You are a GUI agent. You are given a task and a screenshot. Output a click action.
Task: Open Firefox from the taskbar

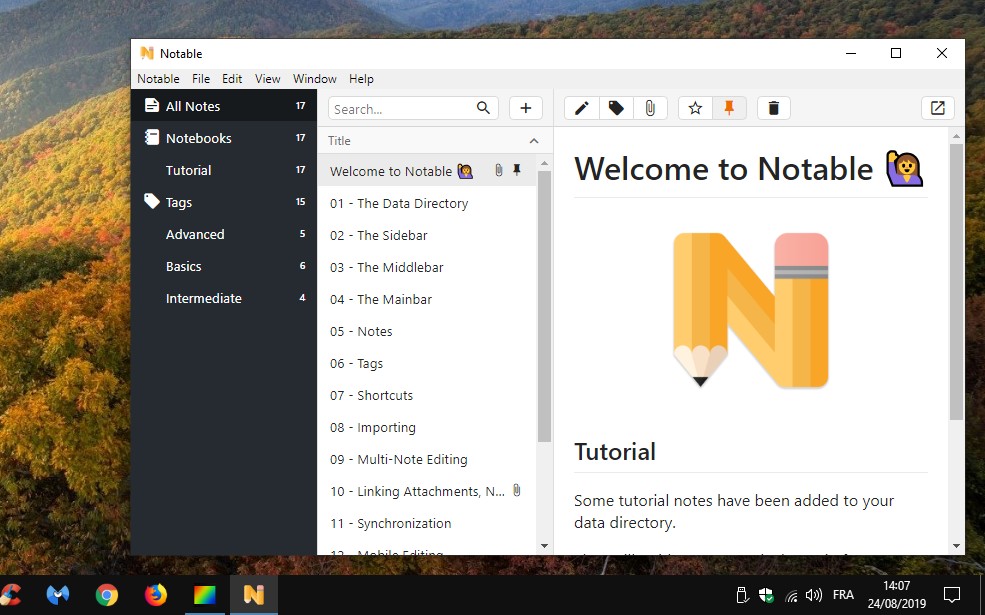coord(156,594)
